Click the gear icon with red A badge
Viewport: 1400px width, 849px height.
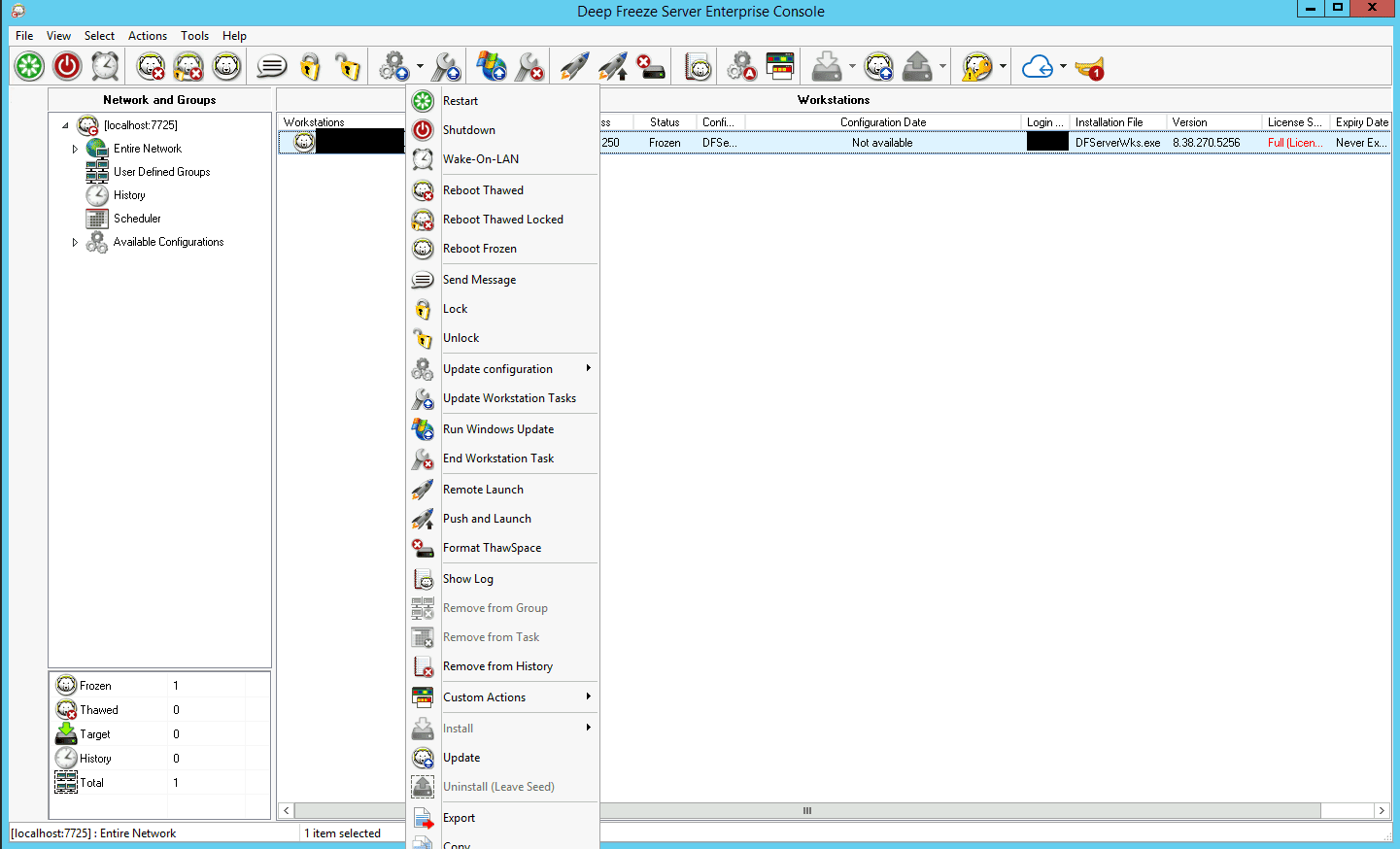741,66
